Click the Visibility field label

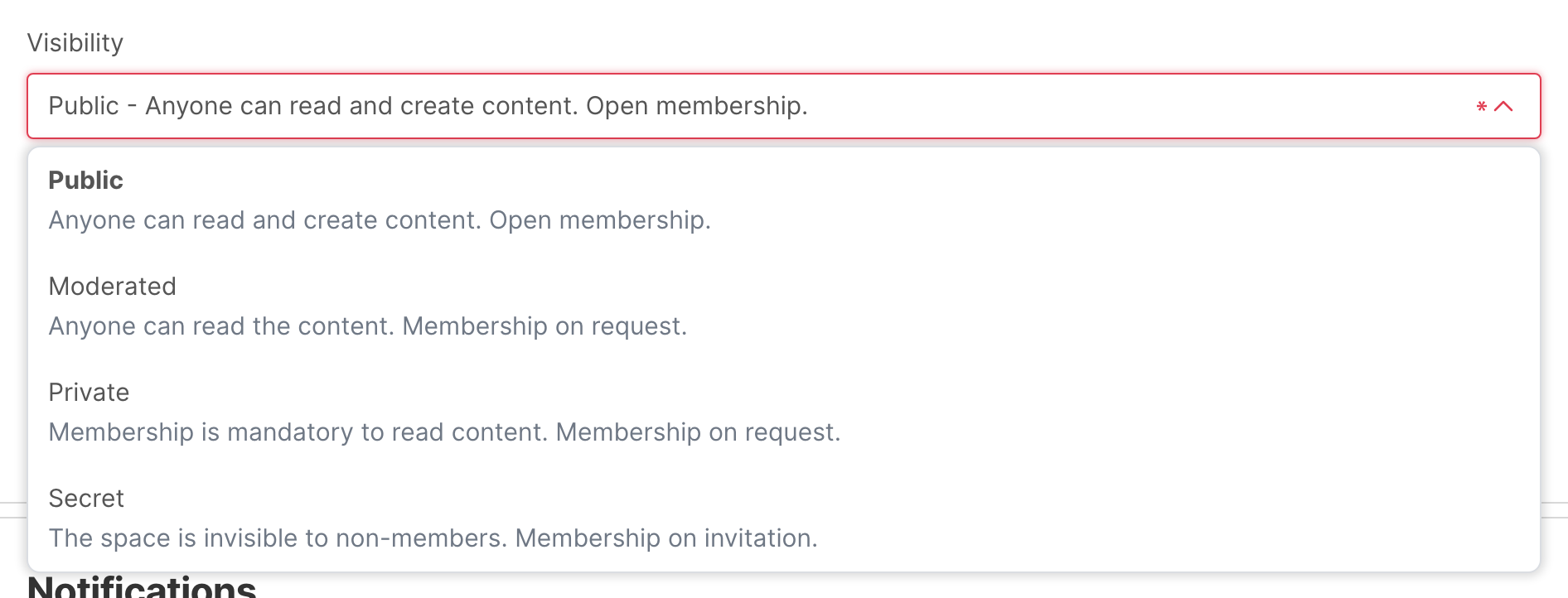click(x=75, y=43)
